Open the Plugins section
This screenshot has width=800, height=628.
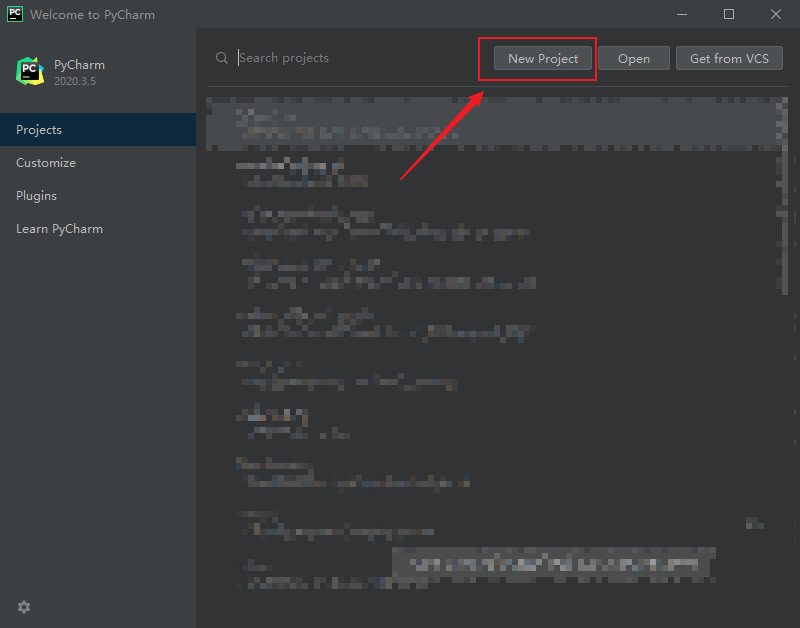[98, 196]
